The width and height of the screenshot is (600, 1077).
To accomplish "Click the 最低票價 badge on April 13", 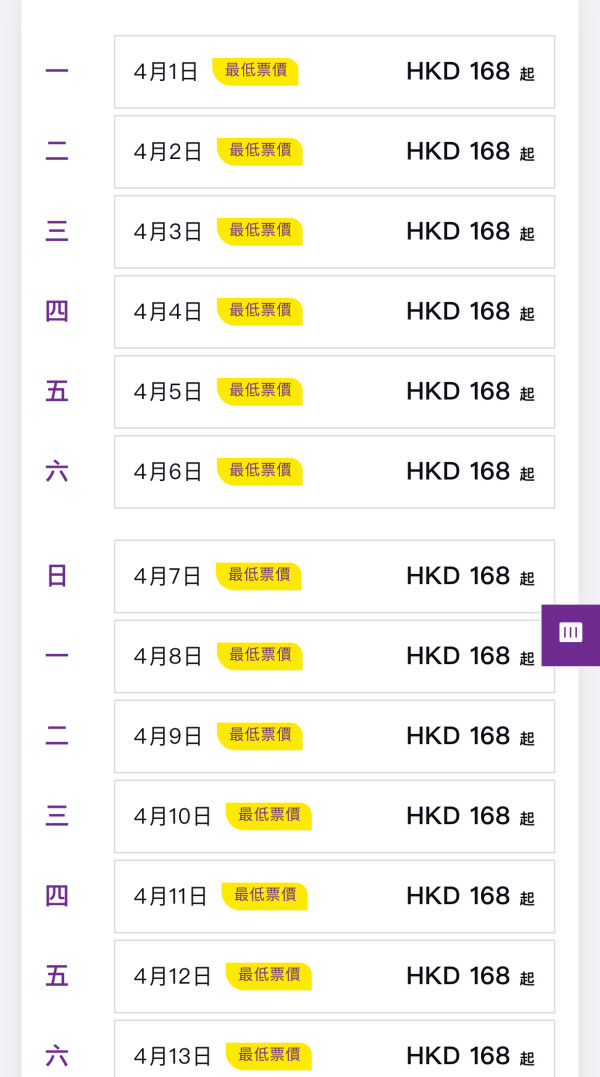I will click(x=267, y=1056).
